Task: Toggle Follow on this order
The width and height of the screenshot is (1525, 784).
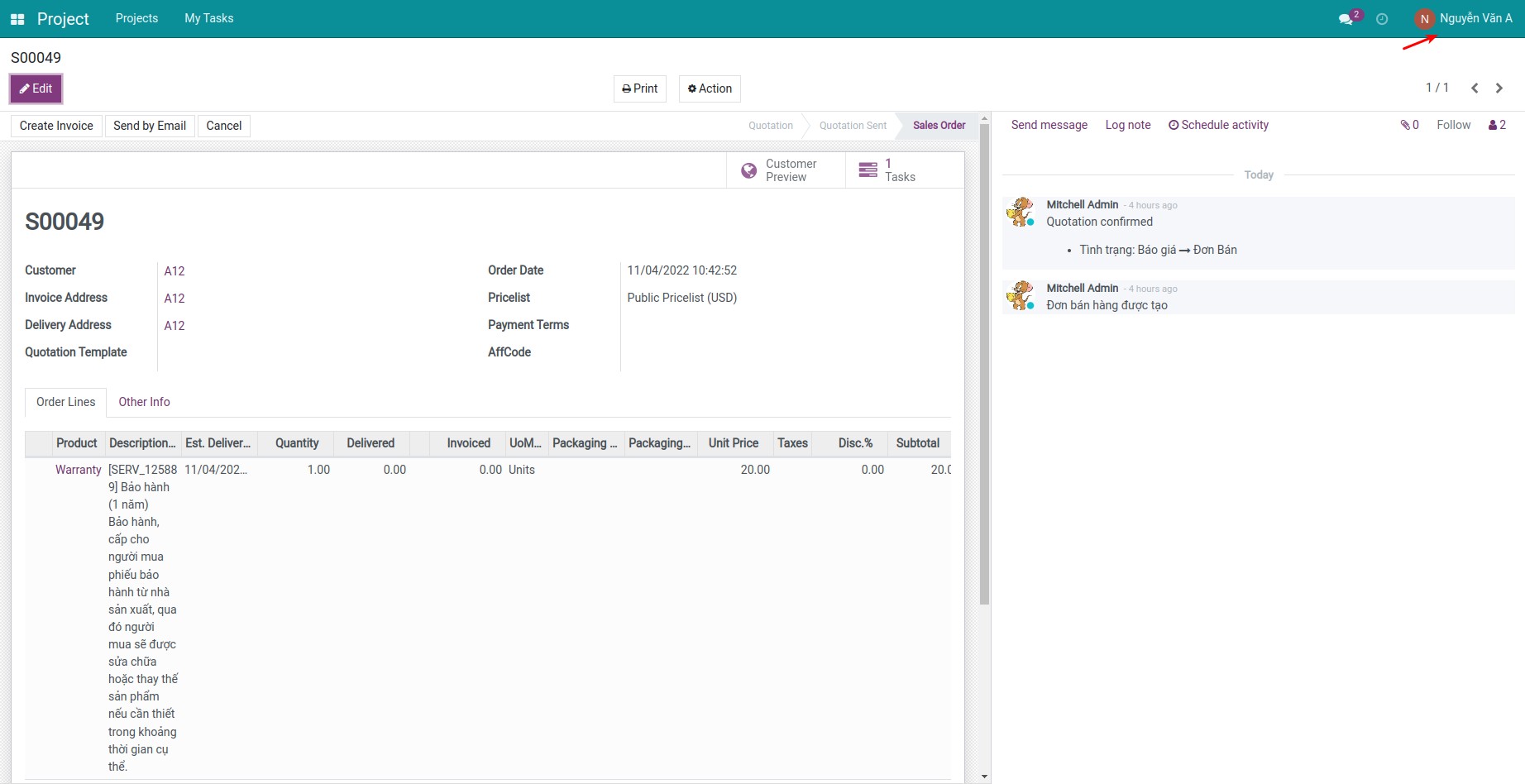Action: pos(1453,125)
